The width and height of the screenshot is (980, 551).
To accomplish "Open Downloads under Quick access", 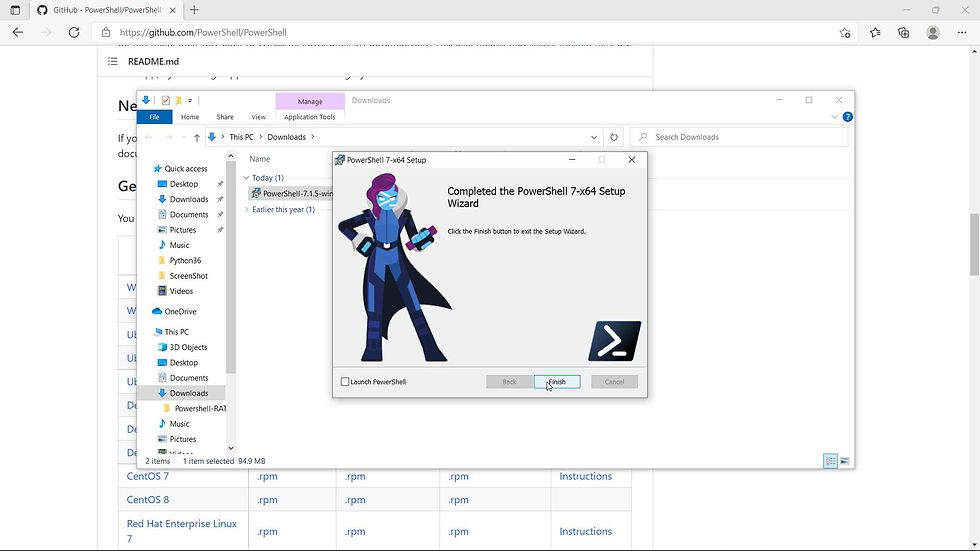I will pyautogui.click(x=189, y=199).
